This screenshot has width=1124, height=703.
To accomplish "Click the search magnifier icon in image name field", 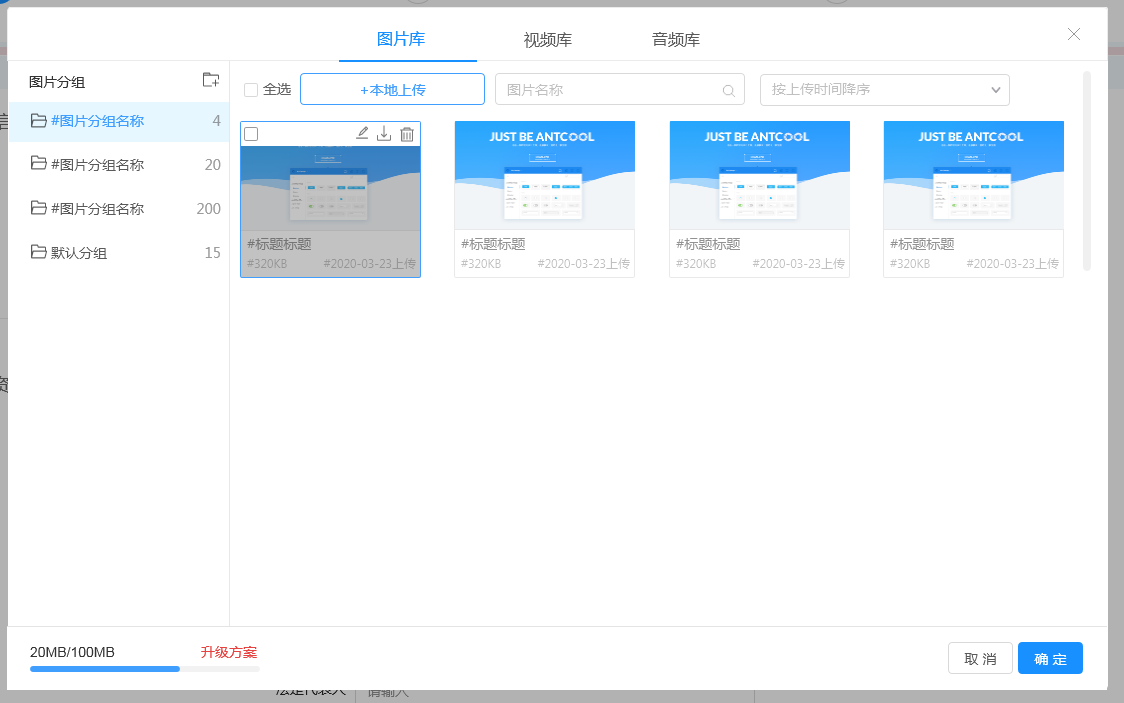I will tap(728, 90).
